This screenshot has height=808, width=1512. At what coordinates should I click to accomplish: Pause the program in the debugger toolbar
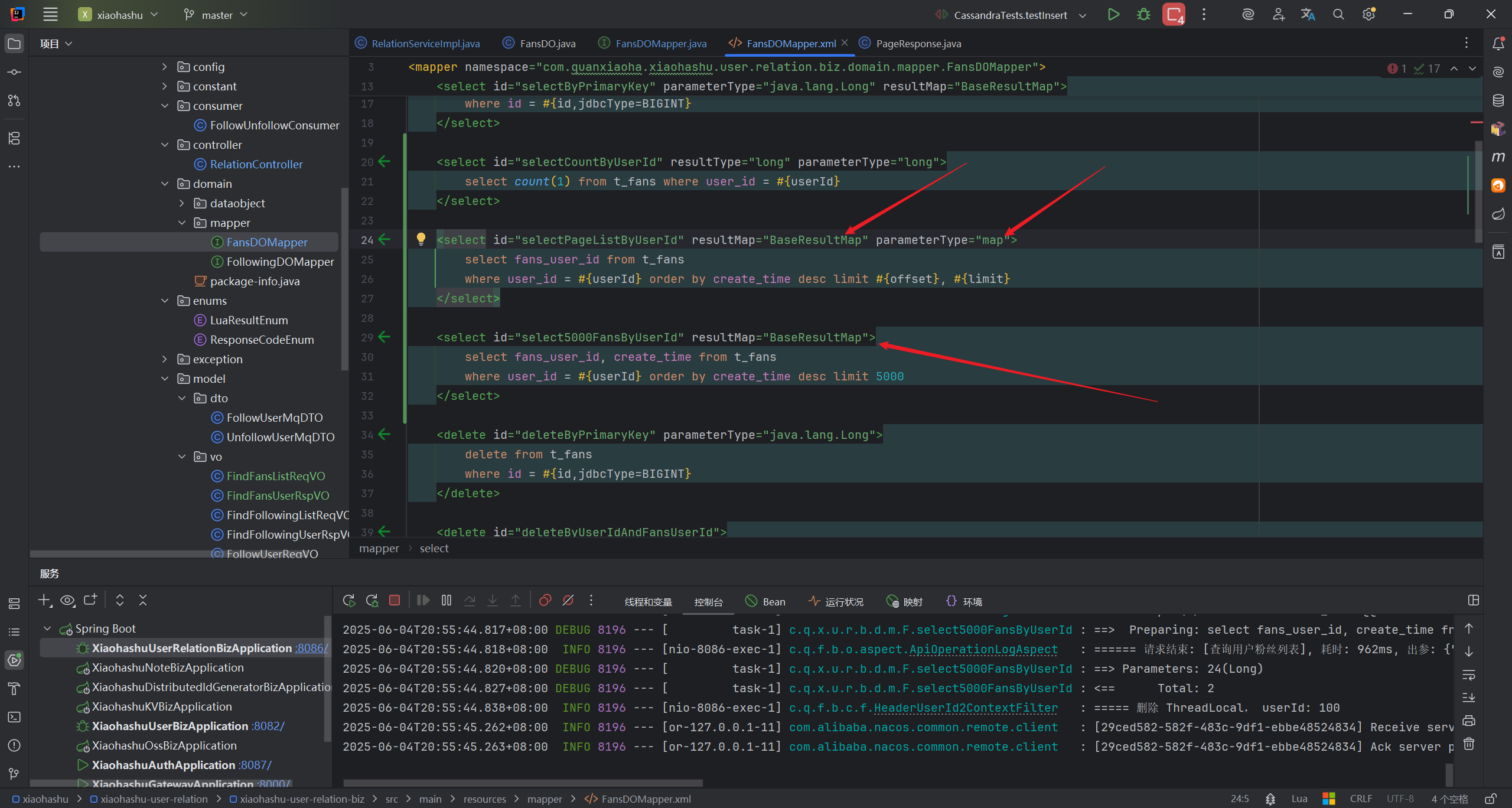pos(447,601)
